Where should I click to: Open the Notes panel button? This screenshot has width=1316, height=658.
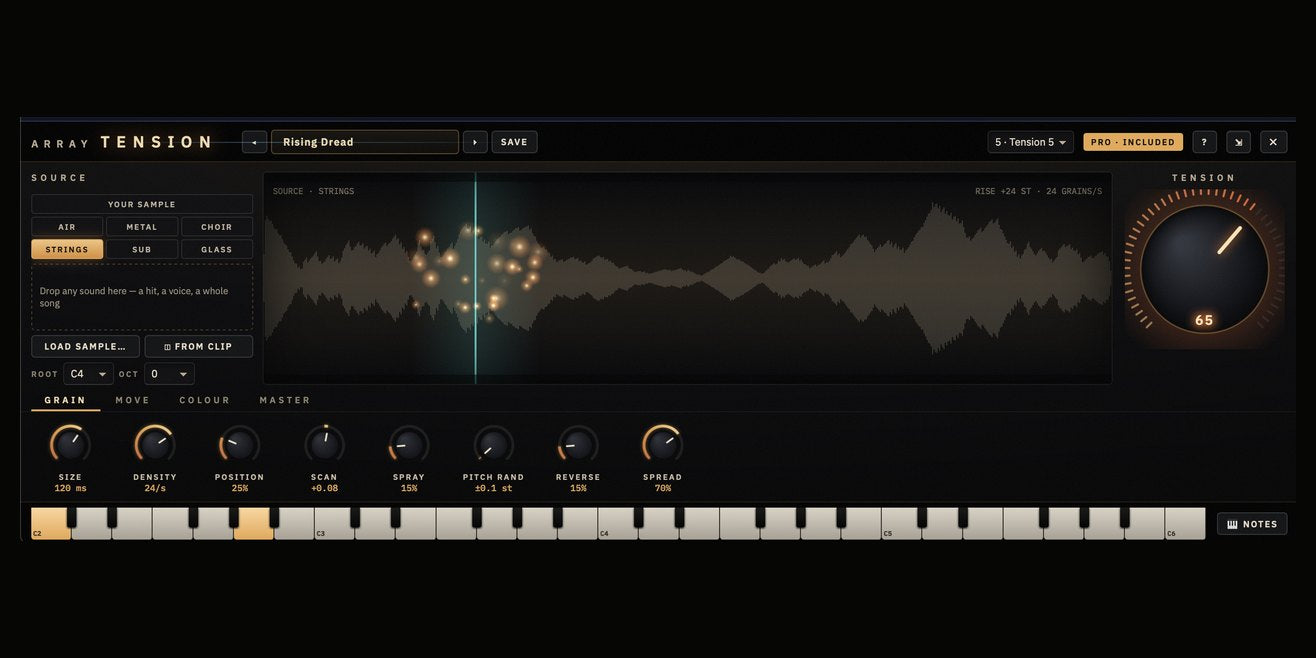[1252, 524]
